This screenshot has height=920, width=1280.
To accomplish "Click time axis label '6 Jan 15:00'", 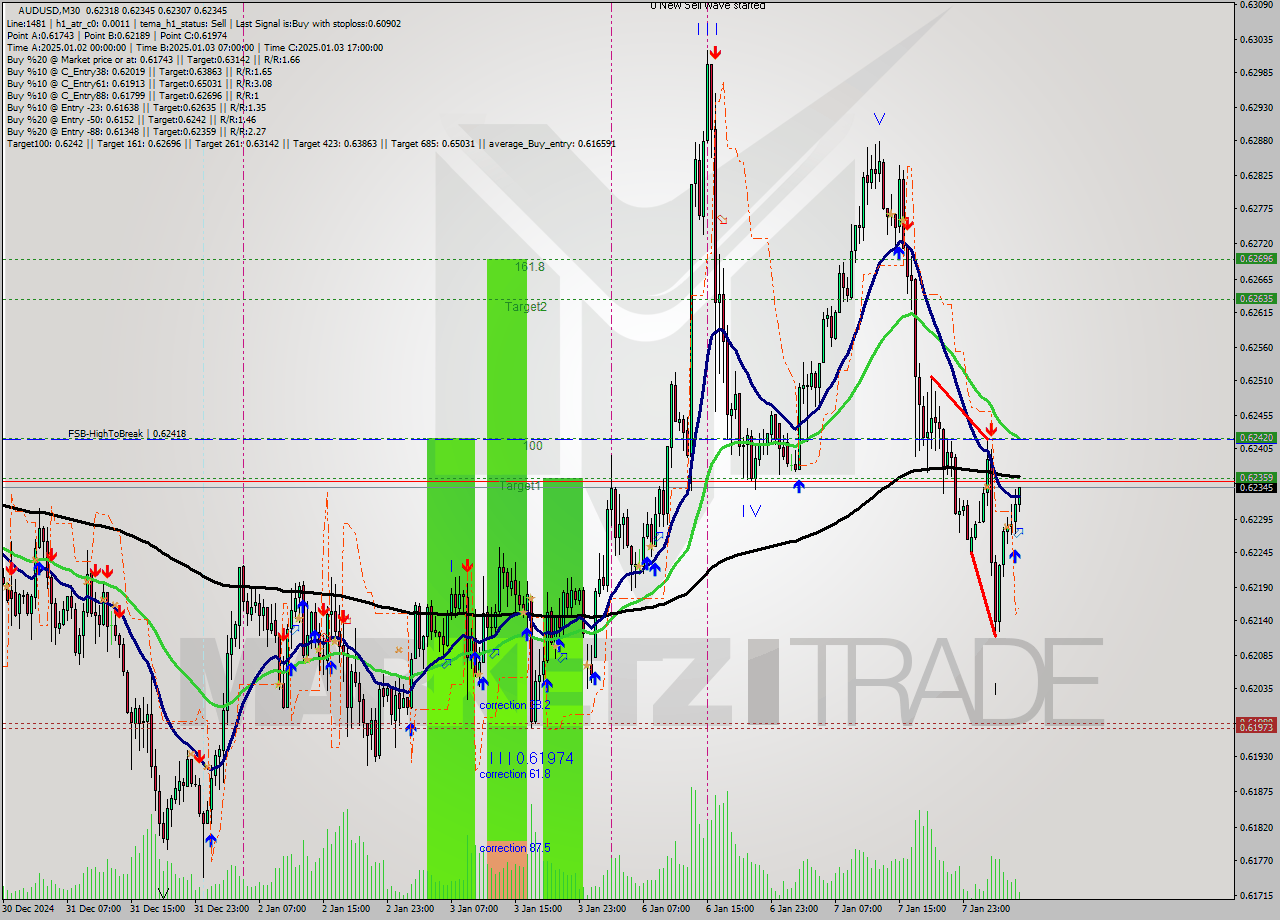I will [x=730, y=908].
